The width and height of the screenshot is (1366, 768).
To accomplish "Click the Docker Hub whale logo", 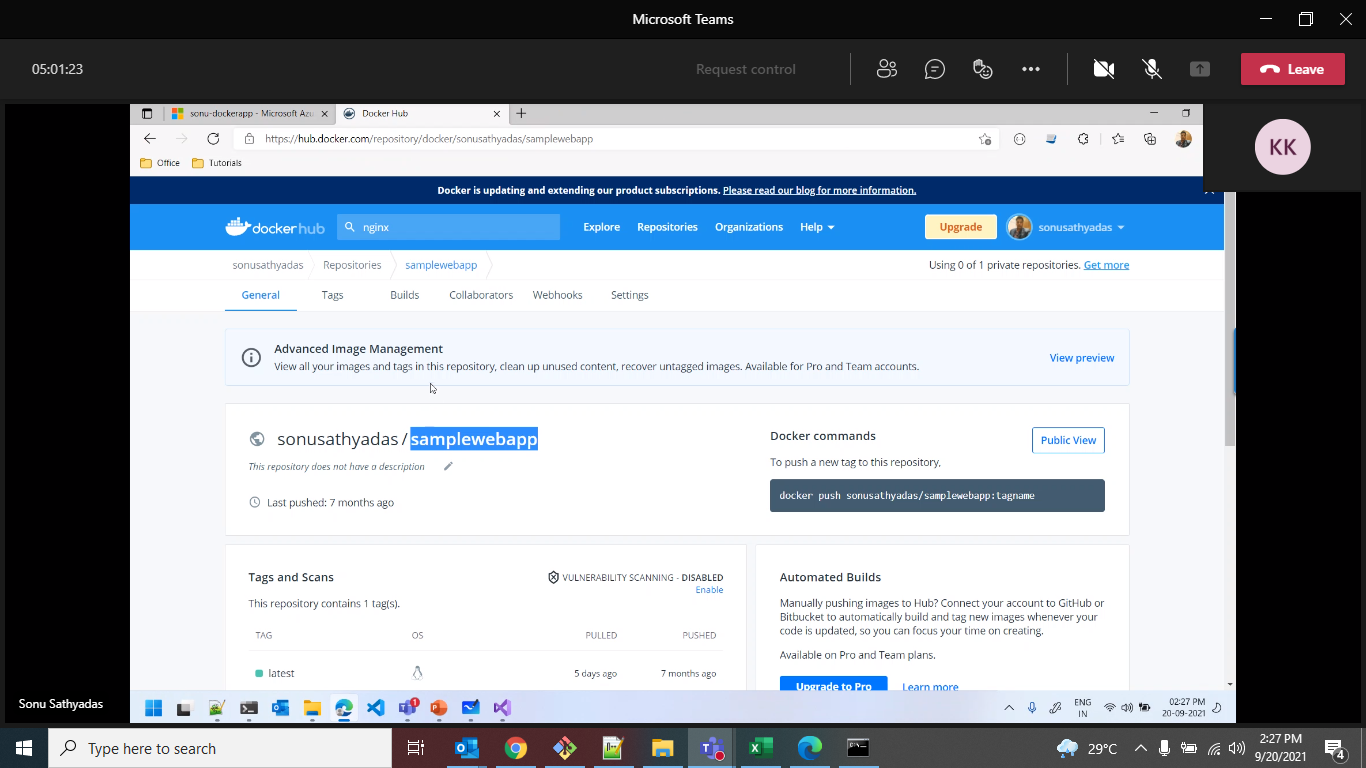I will click(275, 227).
